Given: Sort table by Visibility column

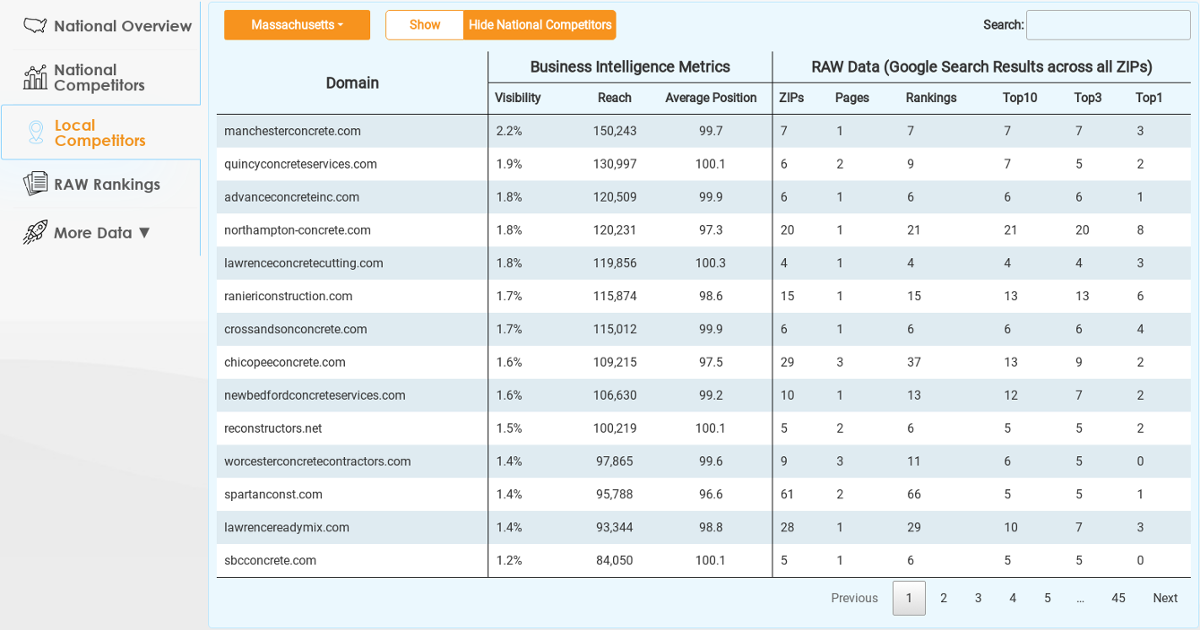Looking at the screenshot, I should pyautogui.click(x=518, y=98).
